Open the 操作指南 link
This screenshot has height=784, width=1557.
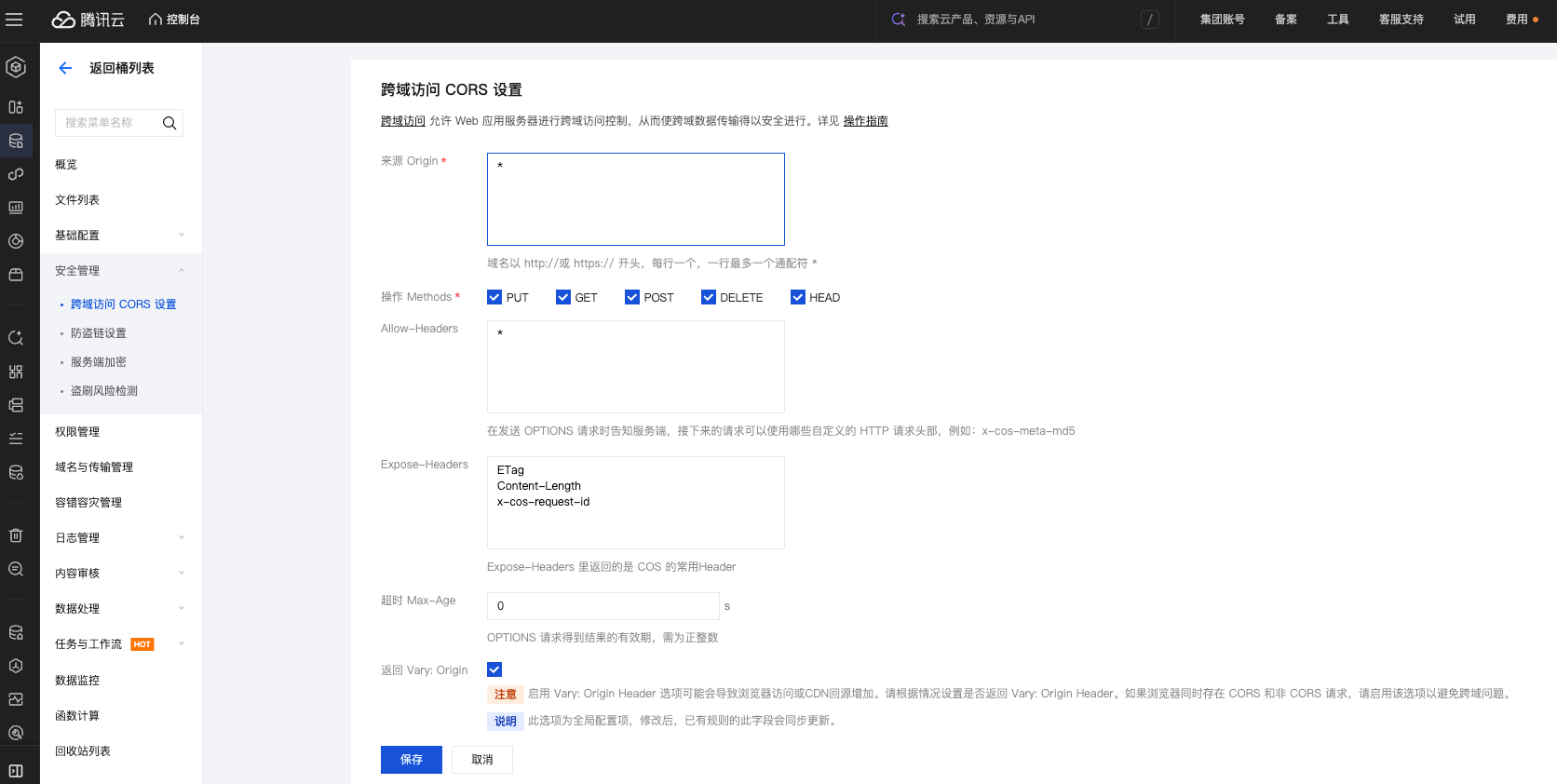tap(866, 121)
